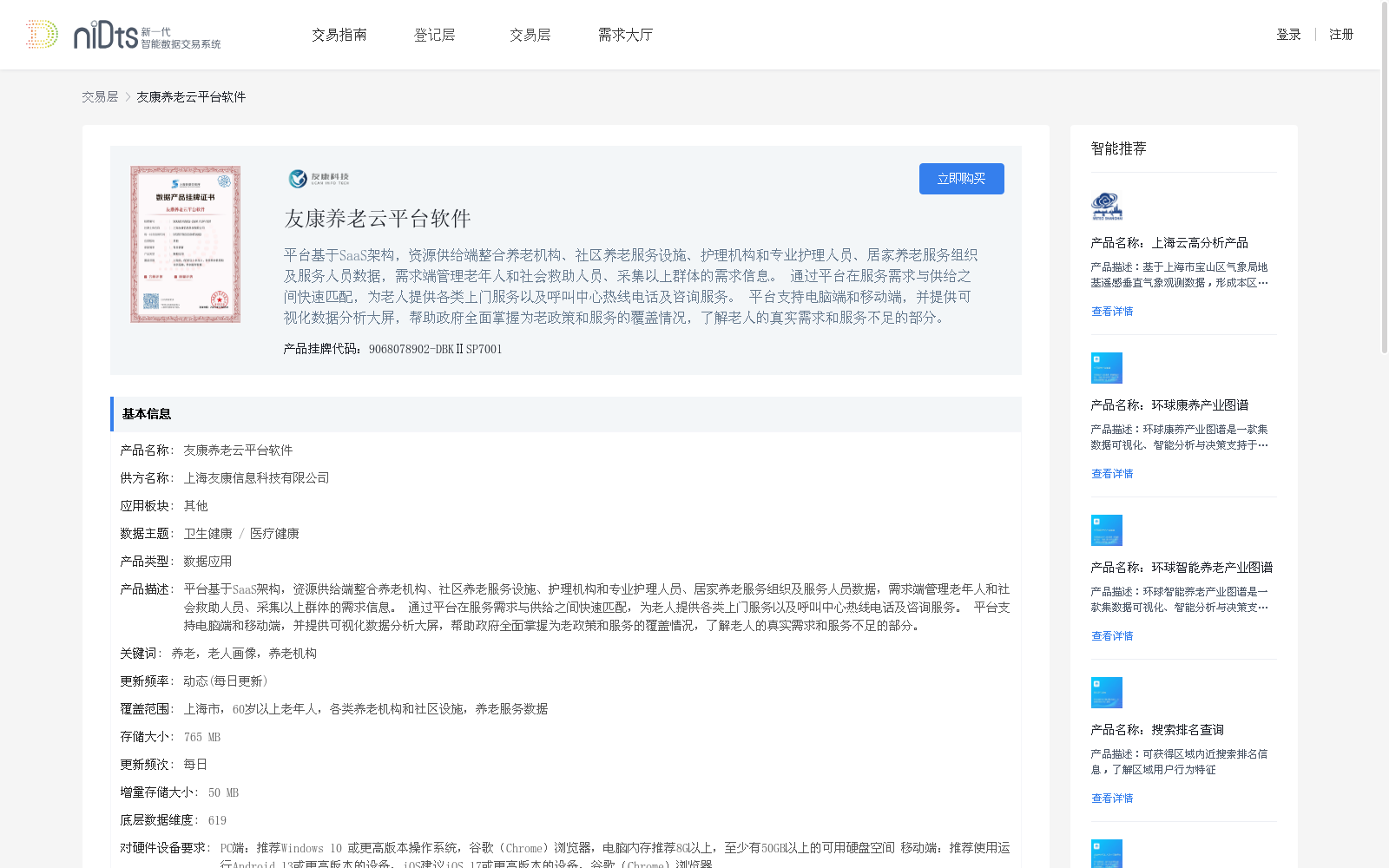Click the 环球康养产业图谱 product icon
1389x868 pixels.
coord(1107,368)
